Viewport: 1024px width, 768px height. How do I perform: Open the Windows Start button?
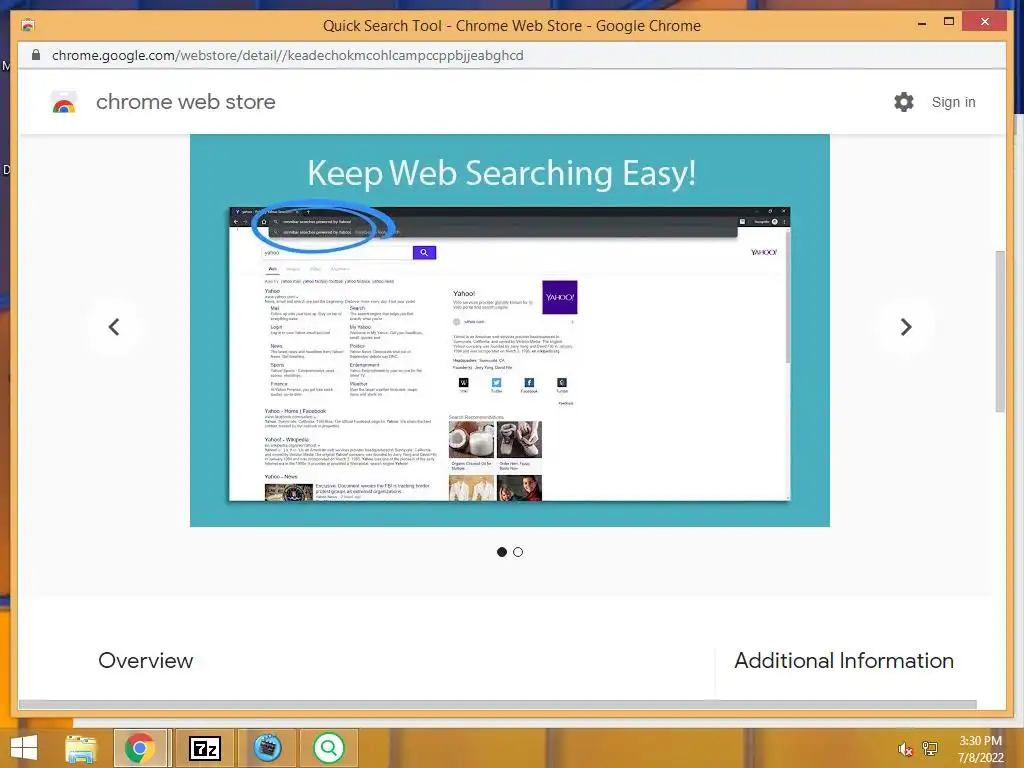point(24,748)
